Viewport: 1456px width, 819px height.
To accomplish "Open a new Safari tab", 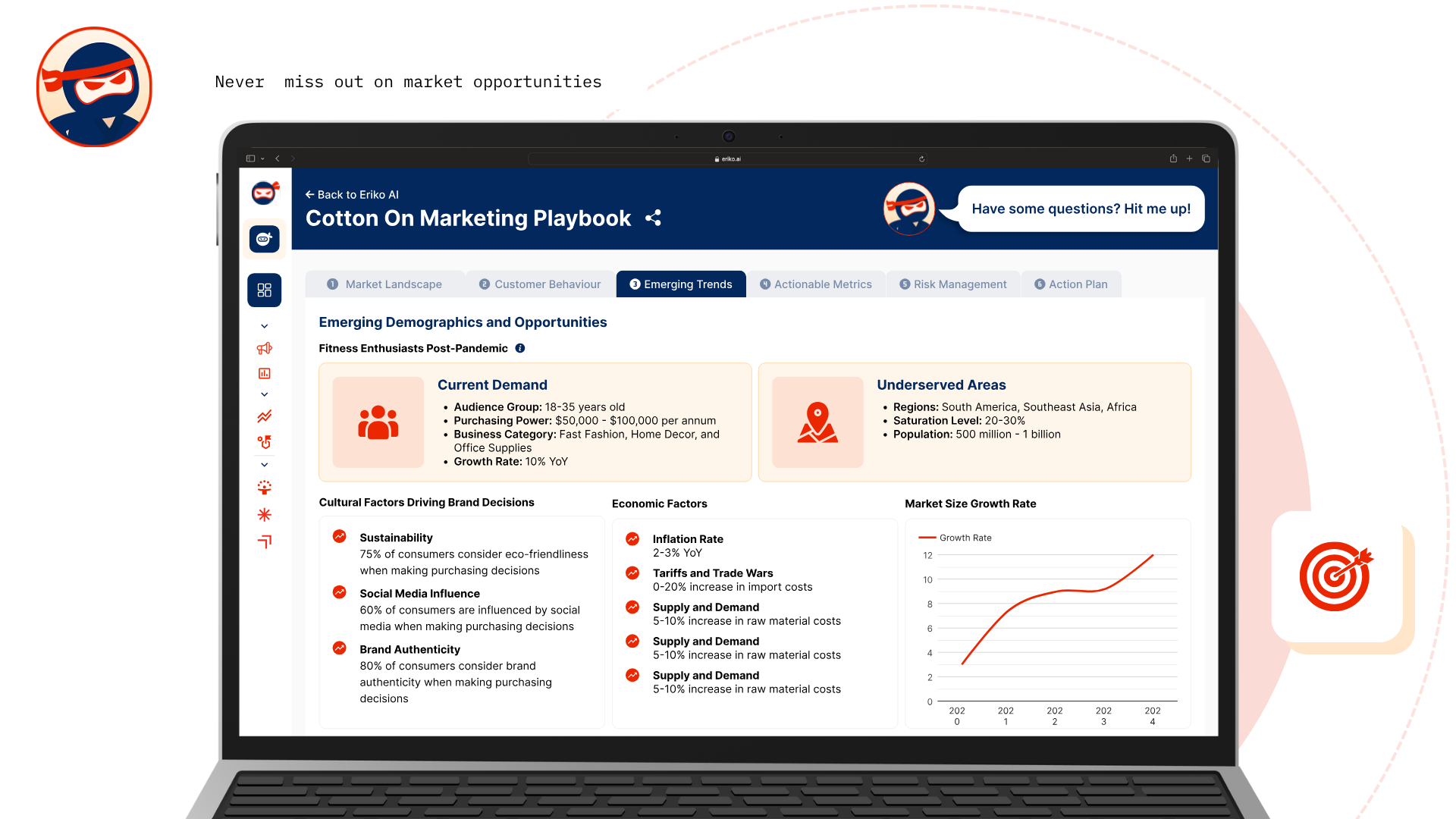I will (1189, 158).
